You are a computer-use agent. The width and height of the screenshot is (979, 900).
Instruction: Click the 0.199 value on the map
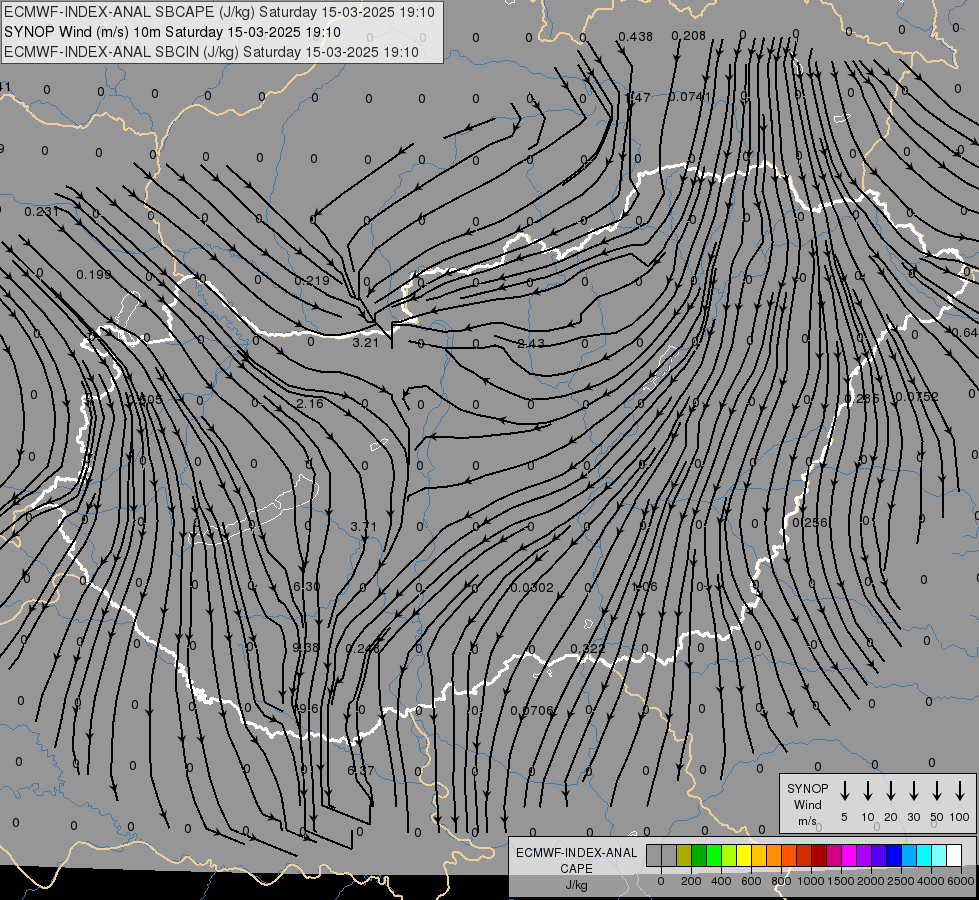coord(94,274)
